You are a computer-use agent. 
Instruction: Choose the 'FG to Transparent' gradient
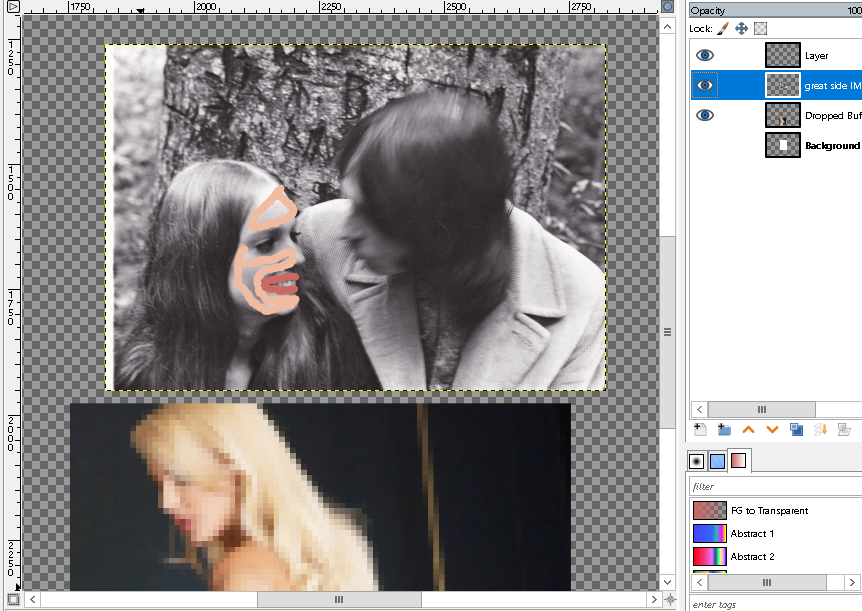(769, 510)
